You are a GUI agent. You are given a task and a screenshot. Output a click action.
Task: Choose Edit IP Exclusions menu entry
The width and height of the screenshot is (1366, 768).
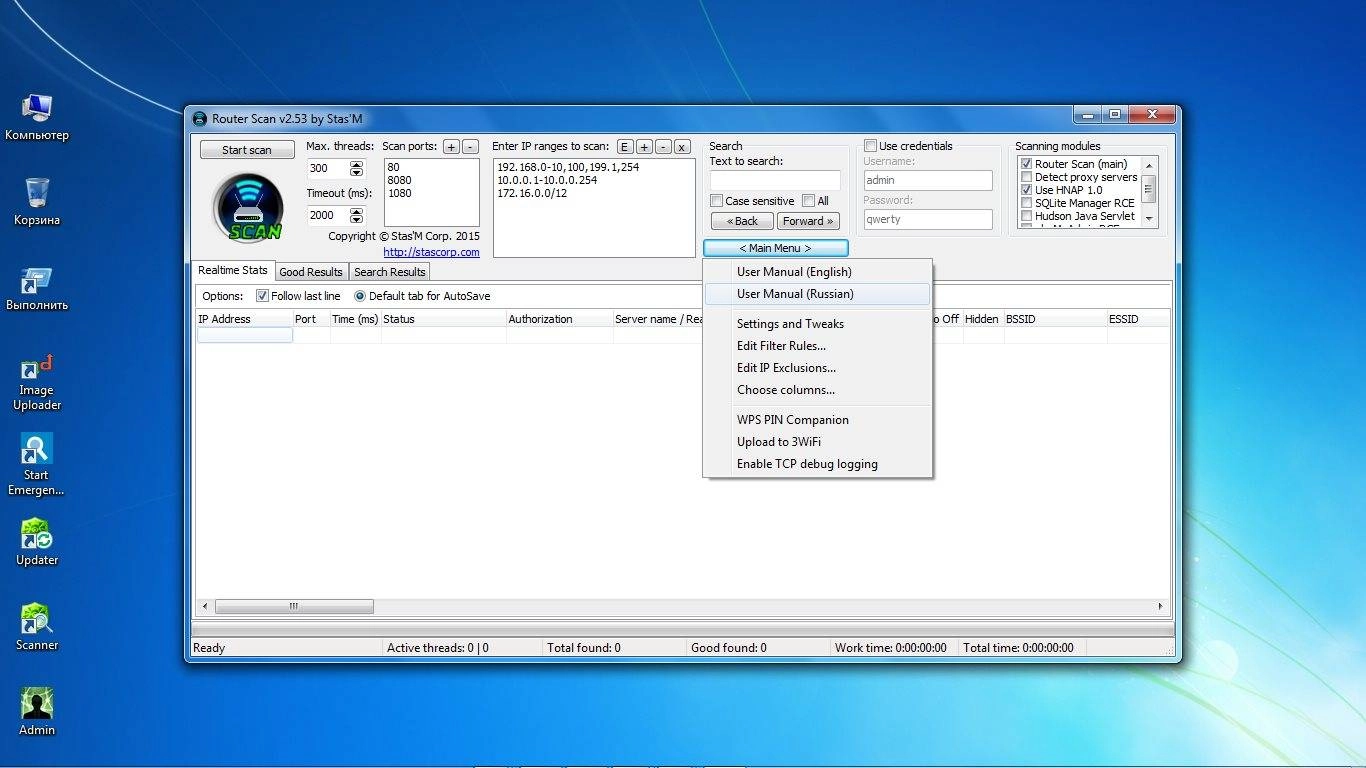pyautogui.click(x=817, y=368)
